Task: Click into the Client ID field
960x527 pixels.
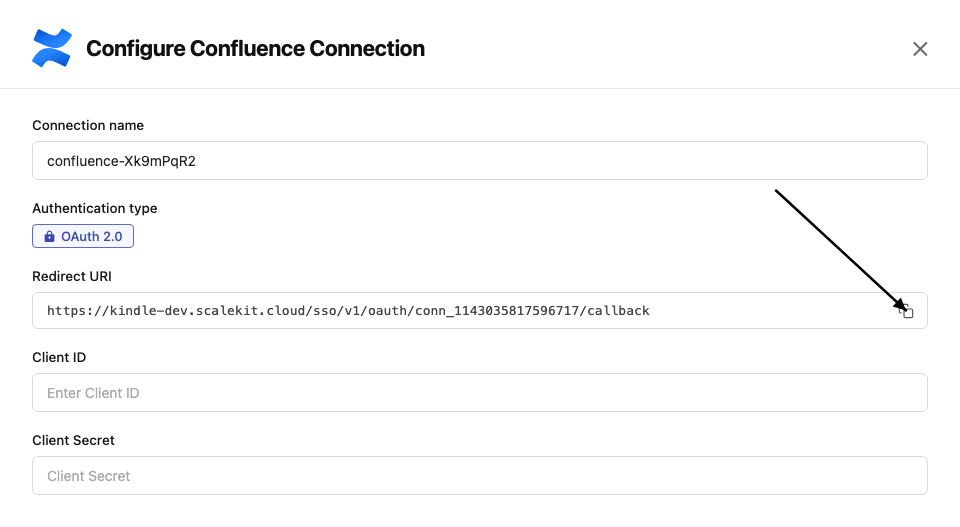Action: [x=480, y=393]
